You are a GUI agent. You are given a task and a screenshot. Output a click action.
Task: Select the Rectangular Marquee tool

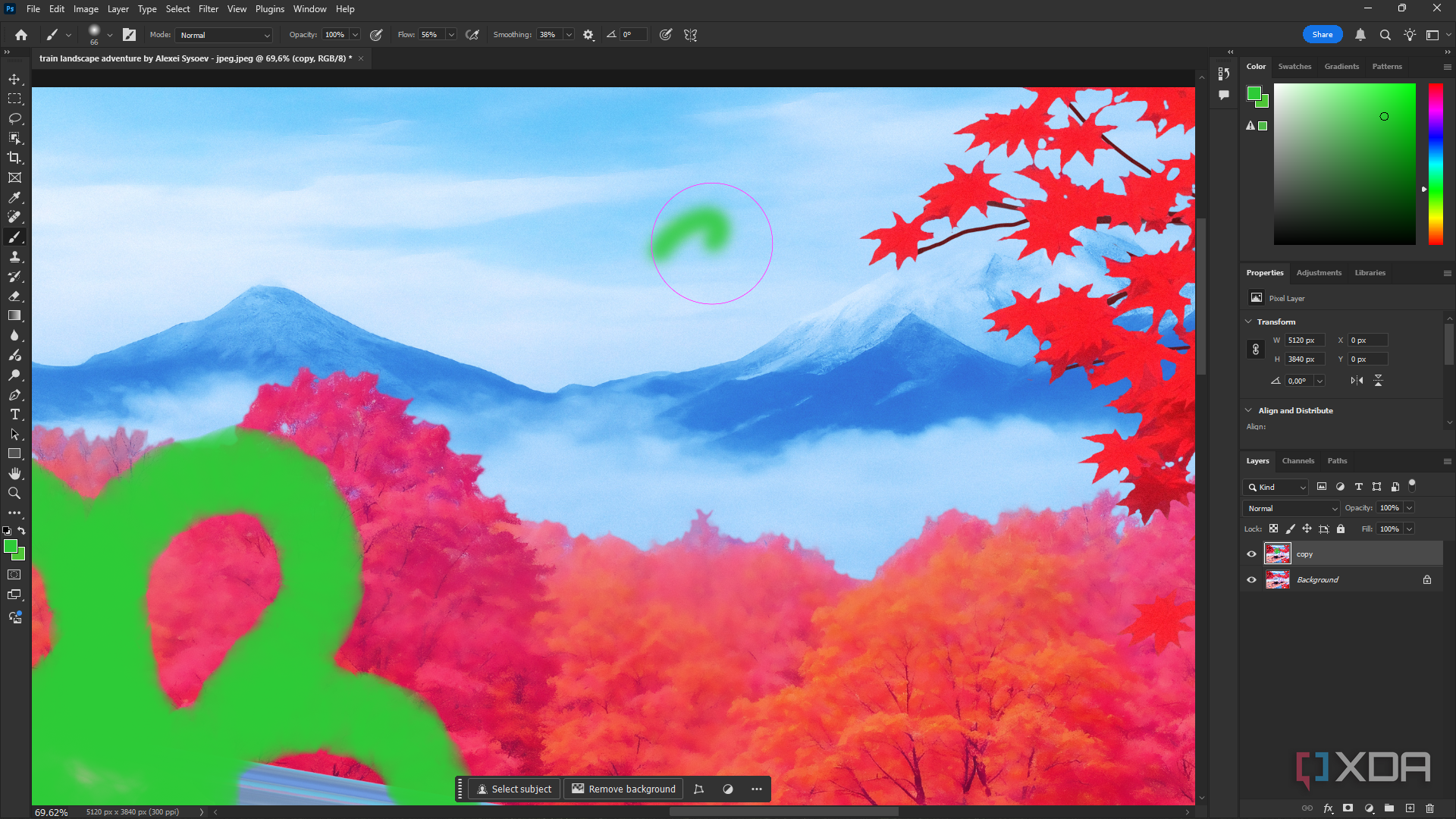pyautogui.click(x=14, y=99)
